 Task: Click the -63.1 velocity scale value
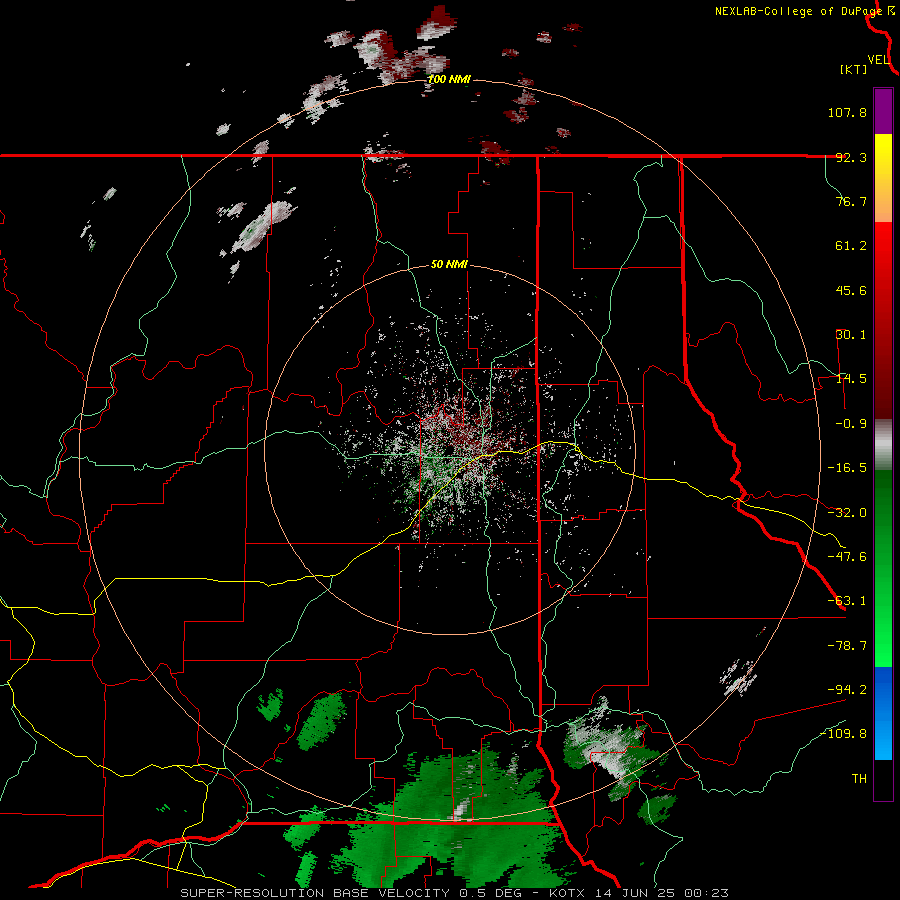pos(847,601)
